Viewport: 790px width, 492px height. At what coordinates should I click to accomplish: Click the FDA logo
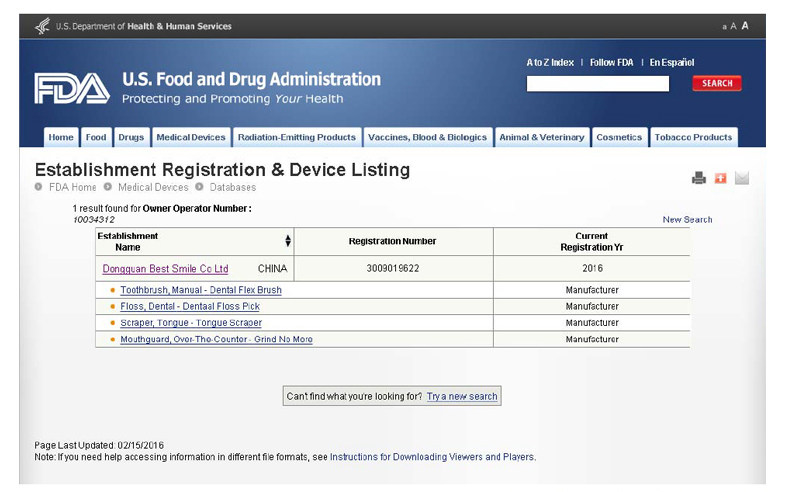(x=71, y=89)
